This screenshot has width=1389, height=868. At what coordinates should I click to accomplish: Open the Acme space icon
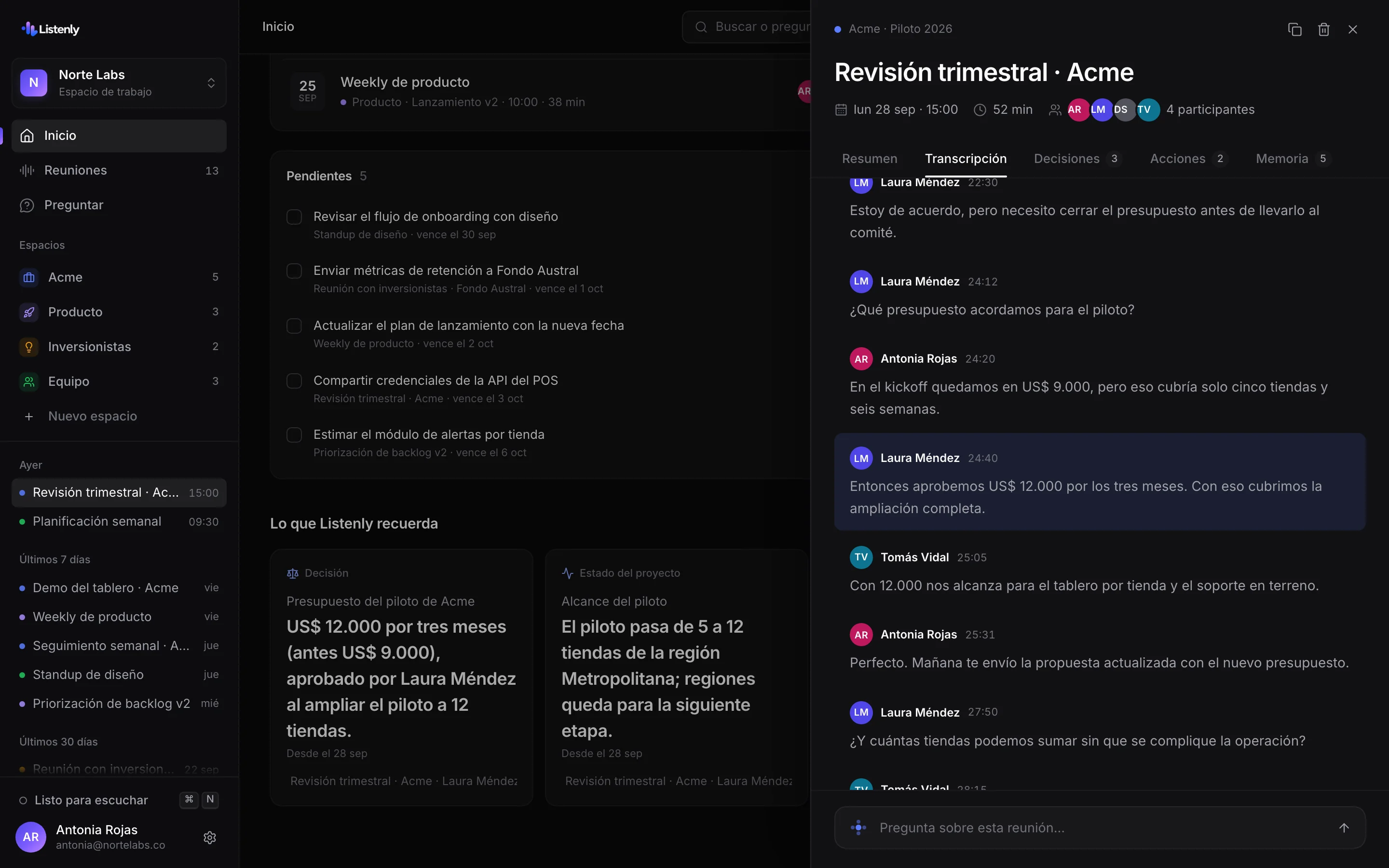coord(29,277)
